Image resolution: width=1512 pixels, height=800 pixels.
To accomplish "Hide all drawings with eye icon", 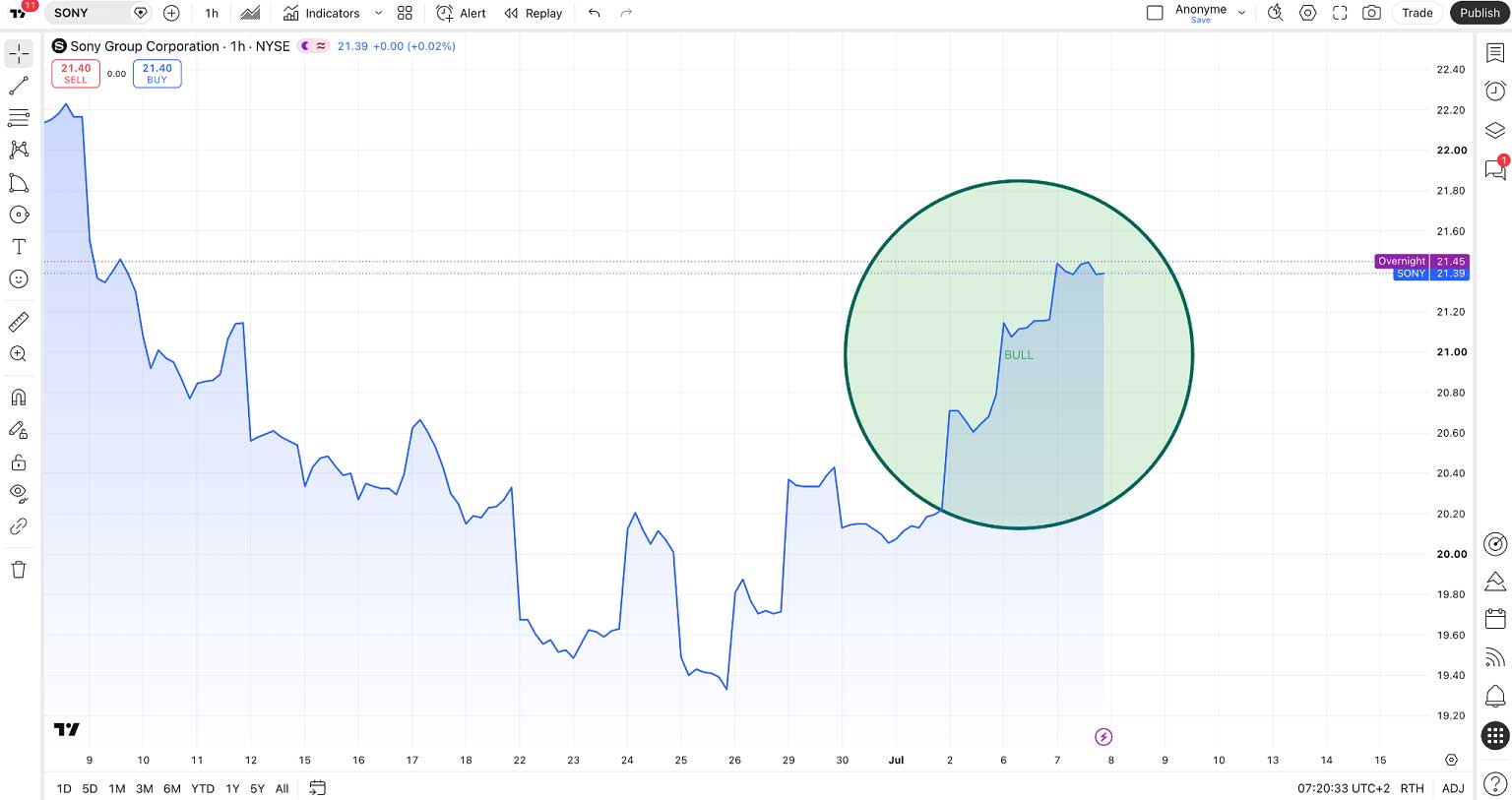I will (19, 494).
